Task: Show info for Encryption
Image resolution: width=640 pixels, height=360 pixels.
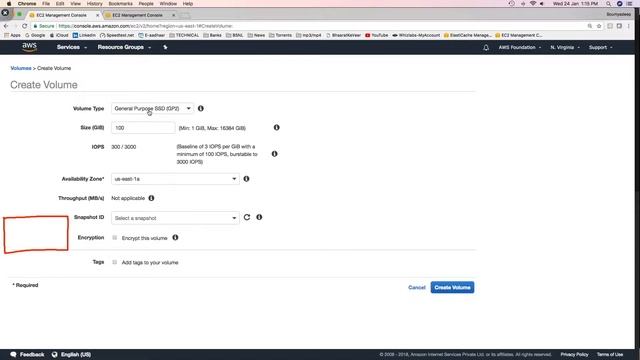Action: pos(176,238)
